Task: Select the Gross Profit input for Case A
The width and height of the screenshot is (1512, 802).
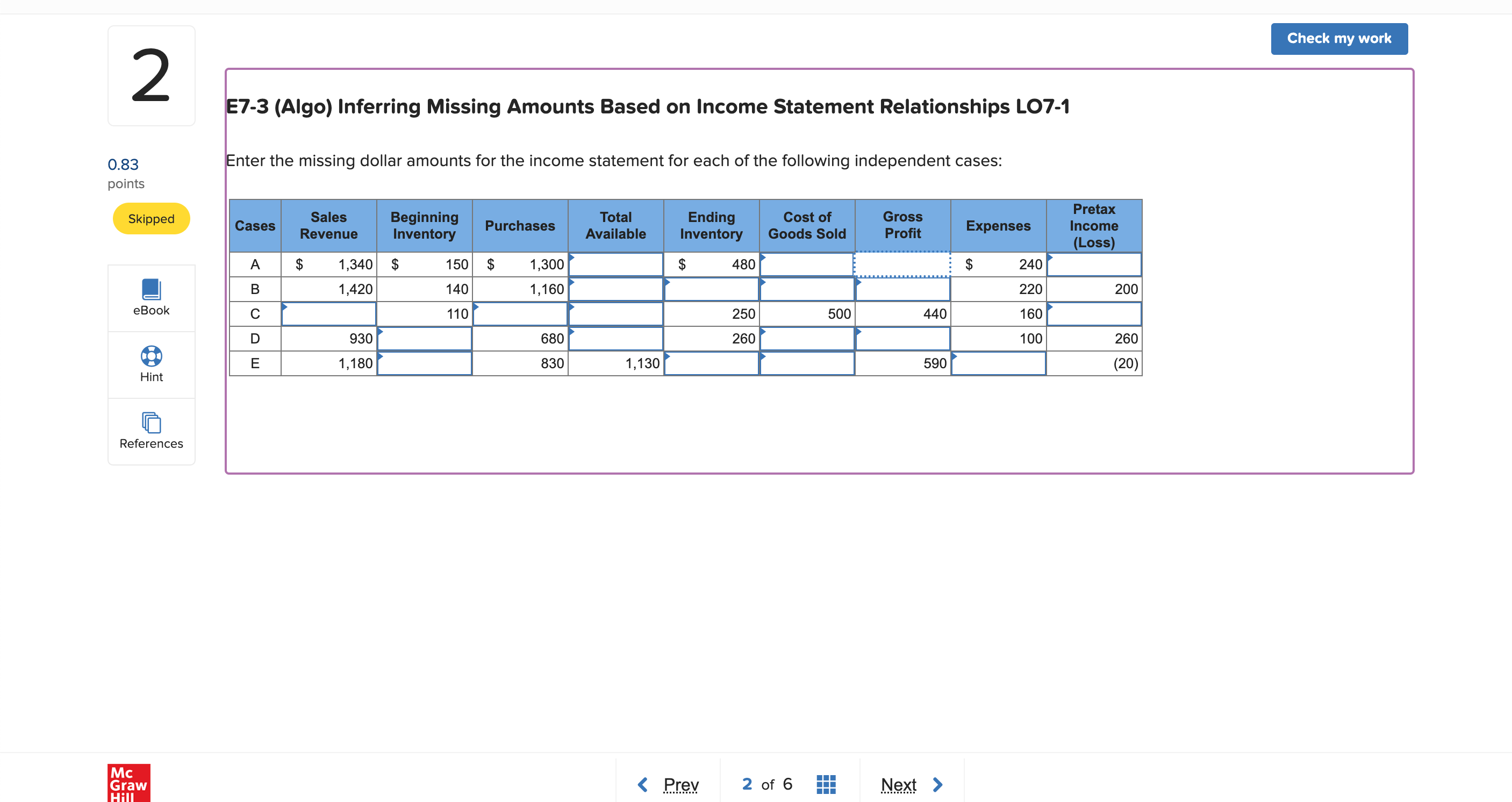Action: [902, 264]
